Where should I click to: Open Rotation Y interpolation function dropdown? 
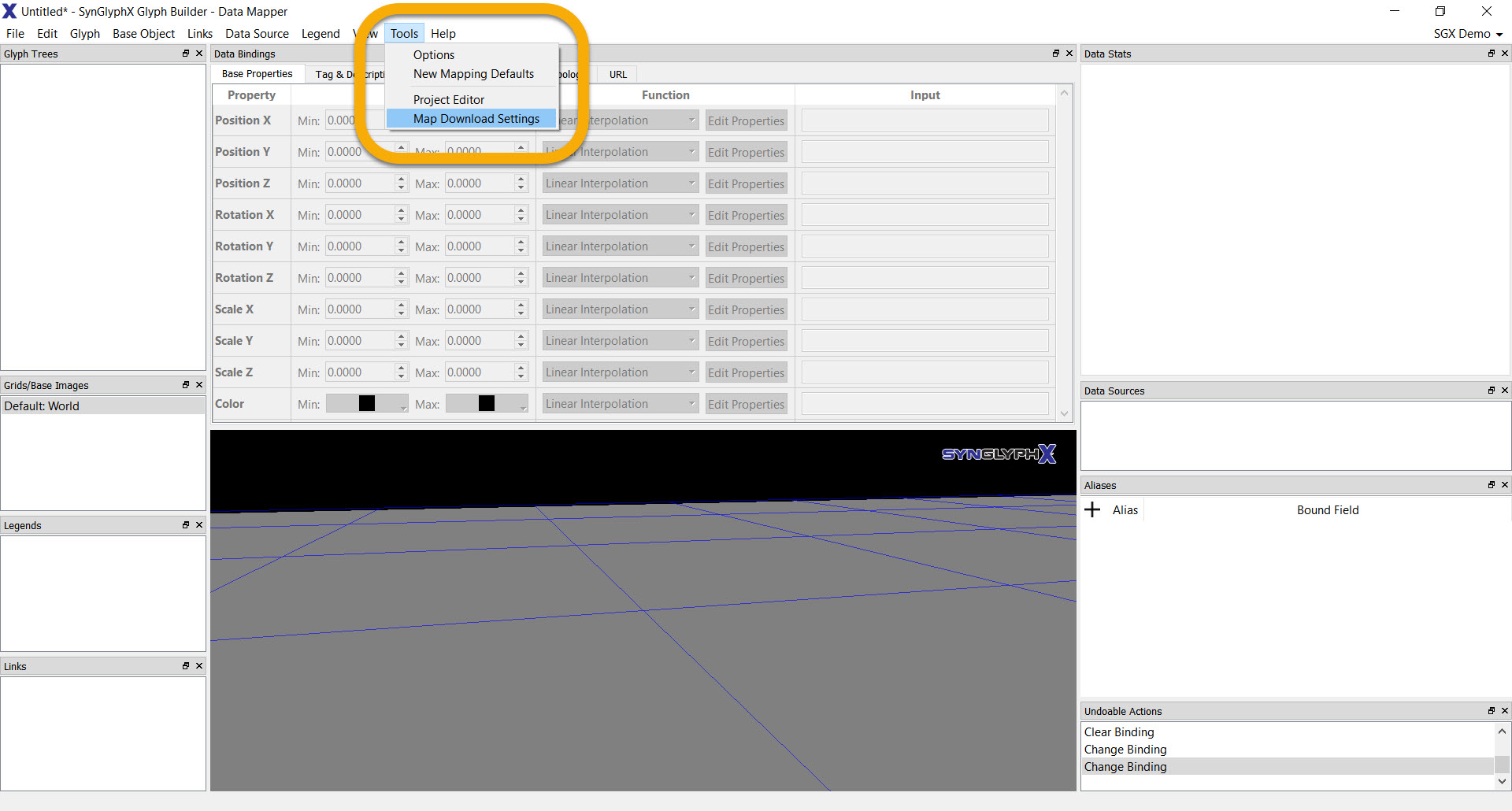tap(621, 246)
